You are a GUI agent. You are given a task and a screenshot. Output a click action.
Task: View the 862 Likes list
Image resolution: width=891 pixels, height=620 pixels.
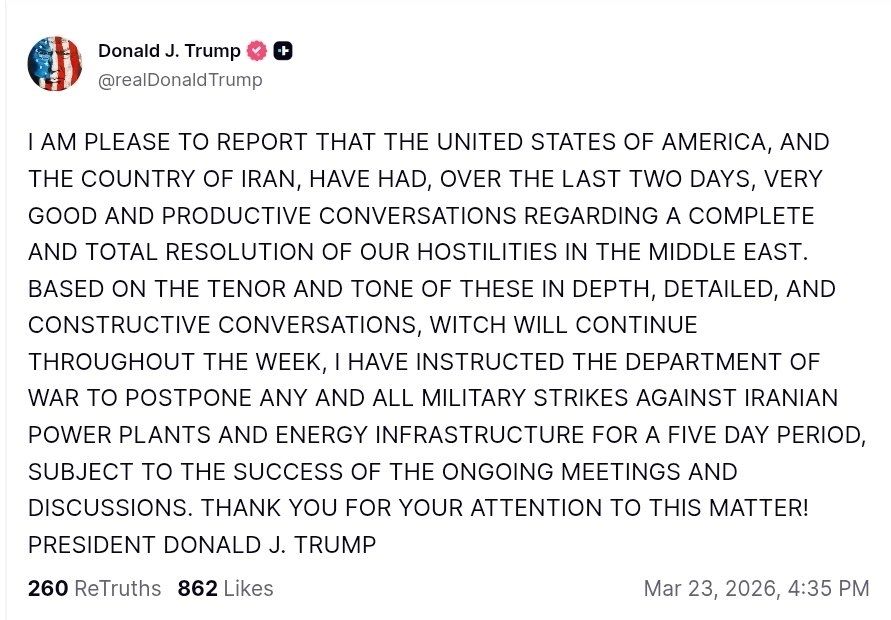[x=225, y=588]
